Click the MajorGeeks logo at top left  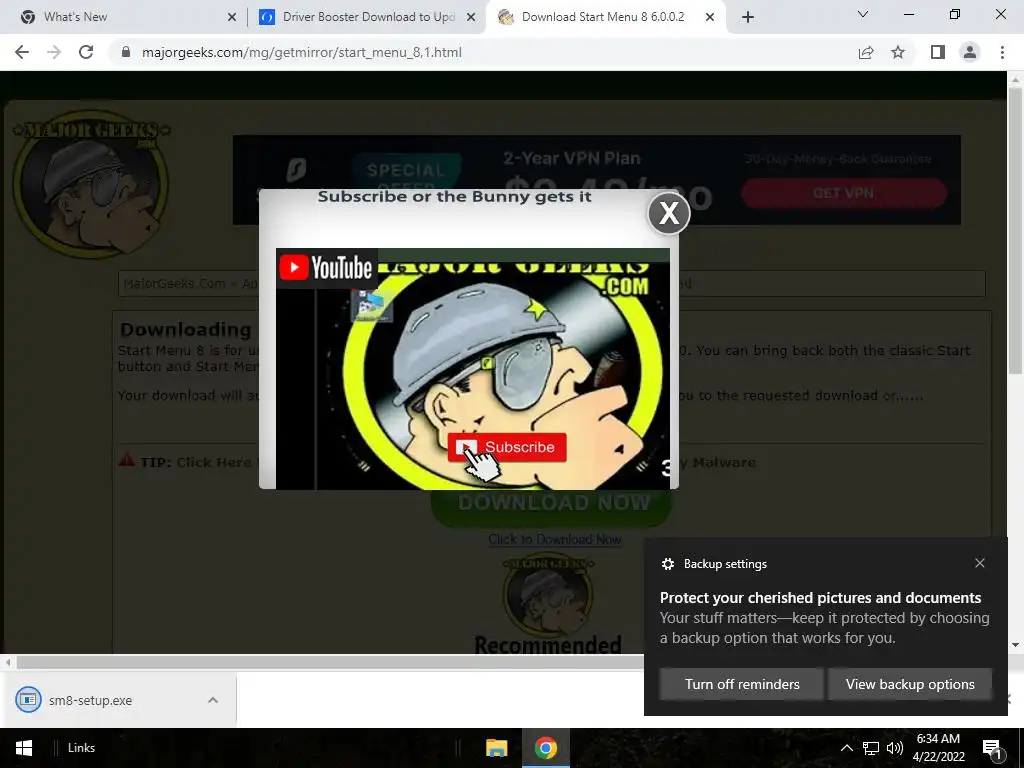coord(90,183)
